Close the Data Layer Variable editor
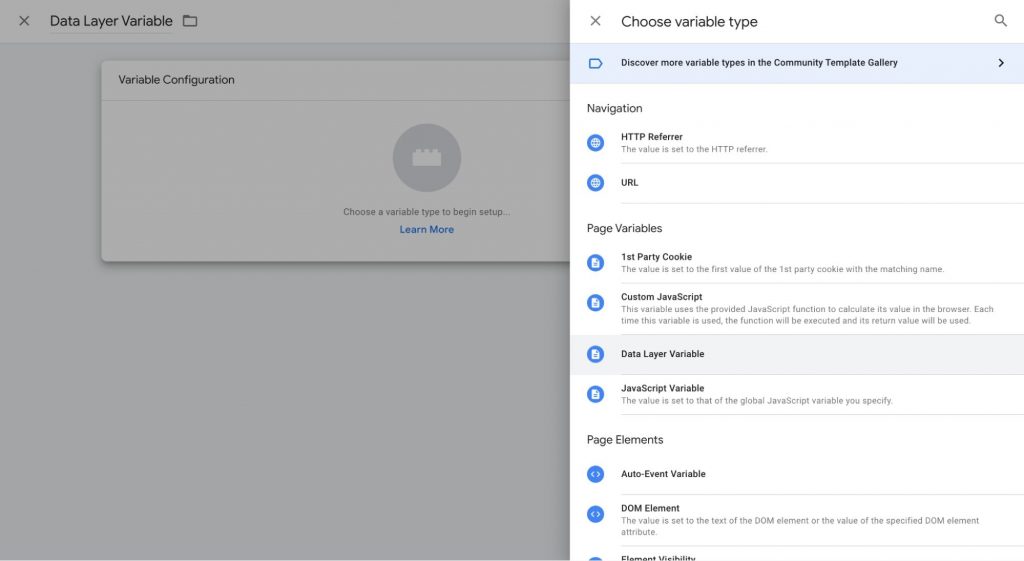Viewport: 1024px width, 561px height. click(24, 21)
